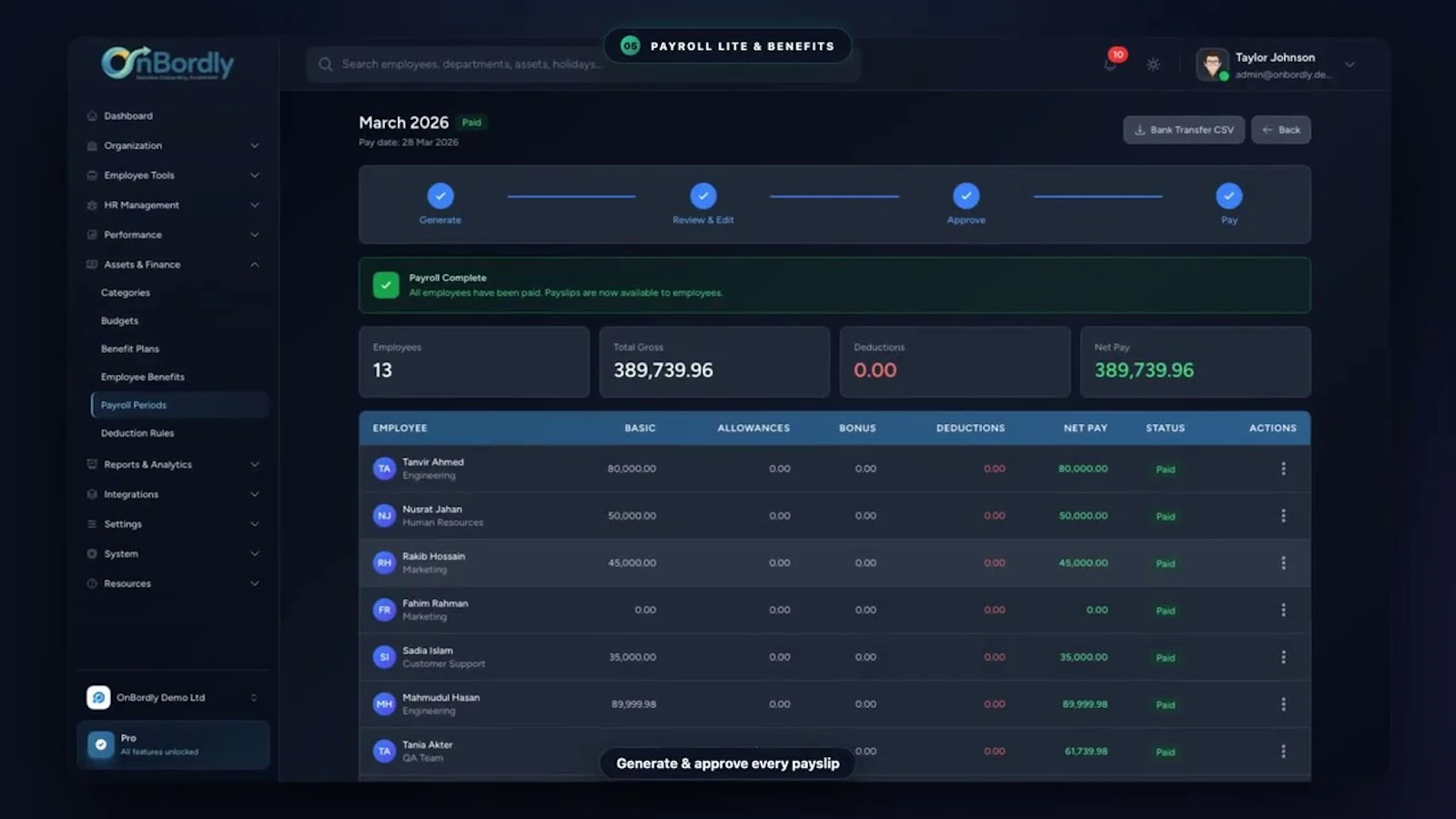Open Deduction Rules submenu item
The height and width of the screenshot is (819, 1456).
[x=137, y=433]
